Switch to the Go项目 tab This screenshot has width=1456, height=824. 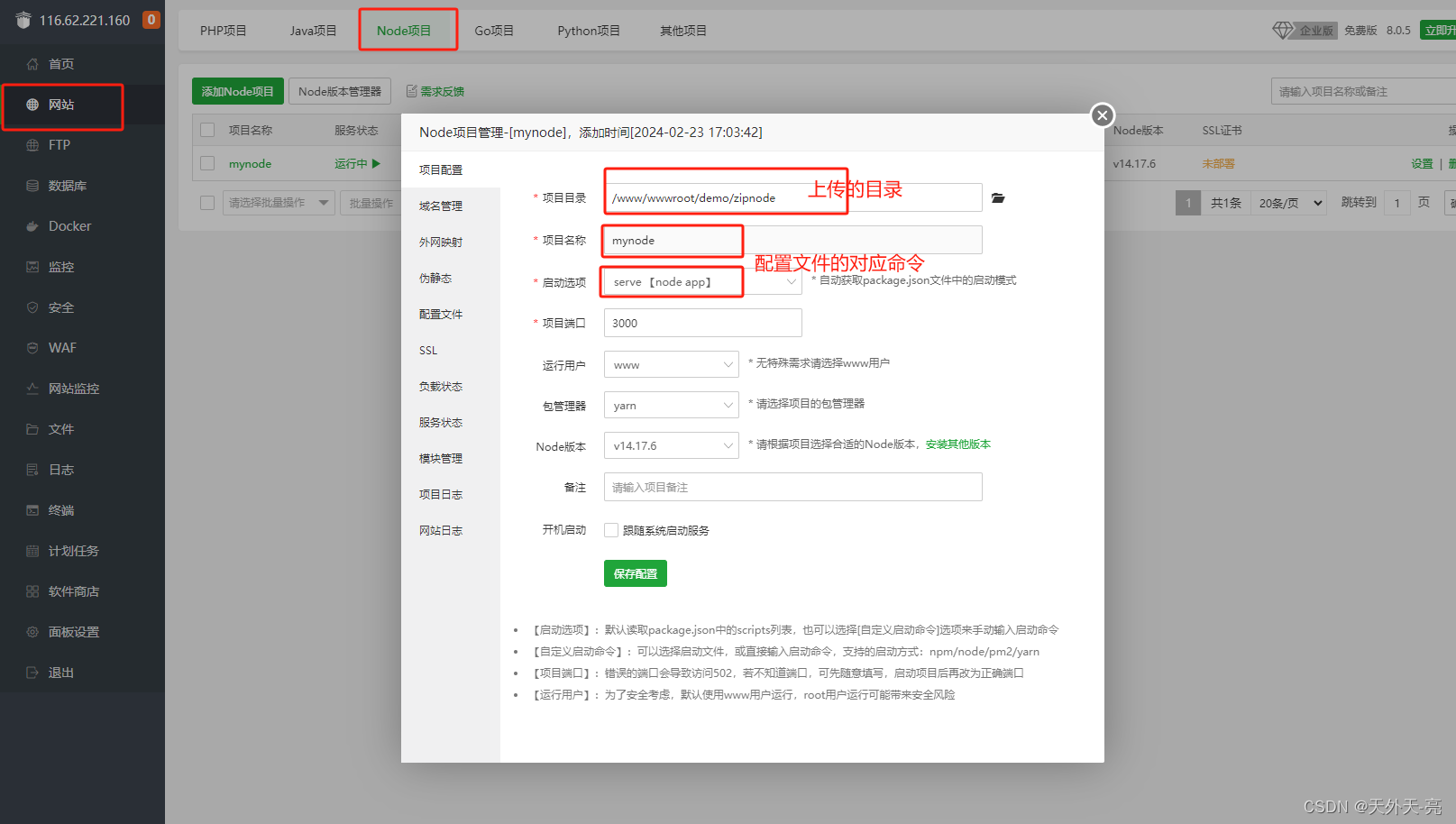point(494,31)
